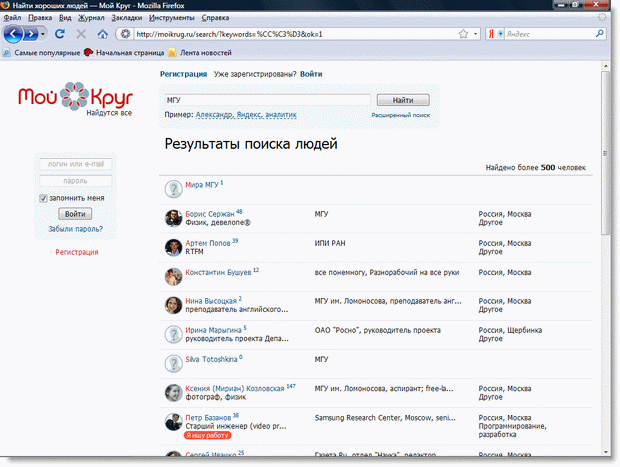Open Артем Попов profile link
Screen dimensions: 620x467
click(x=208, y=243)
